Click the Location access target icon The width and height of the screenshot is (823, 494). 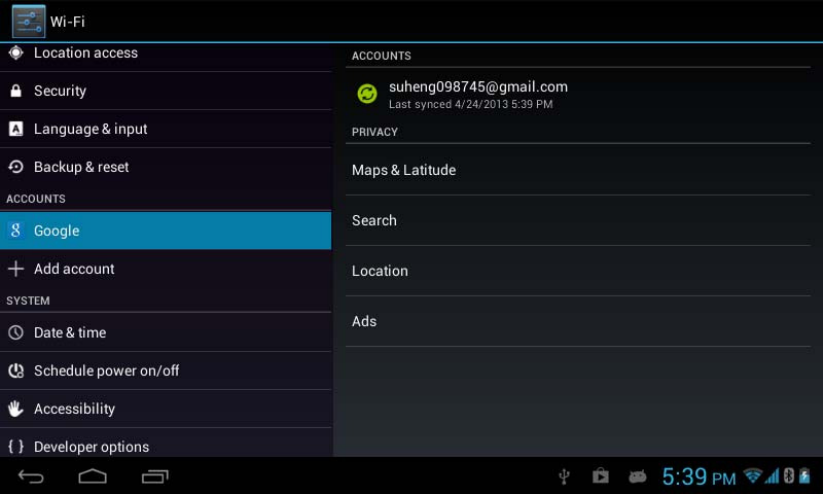click(x=16, y=52)
